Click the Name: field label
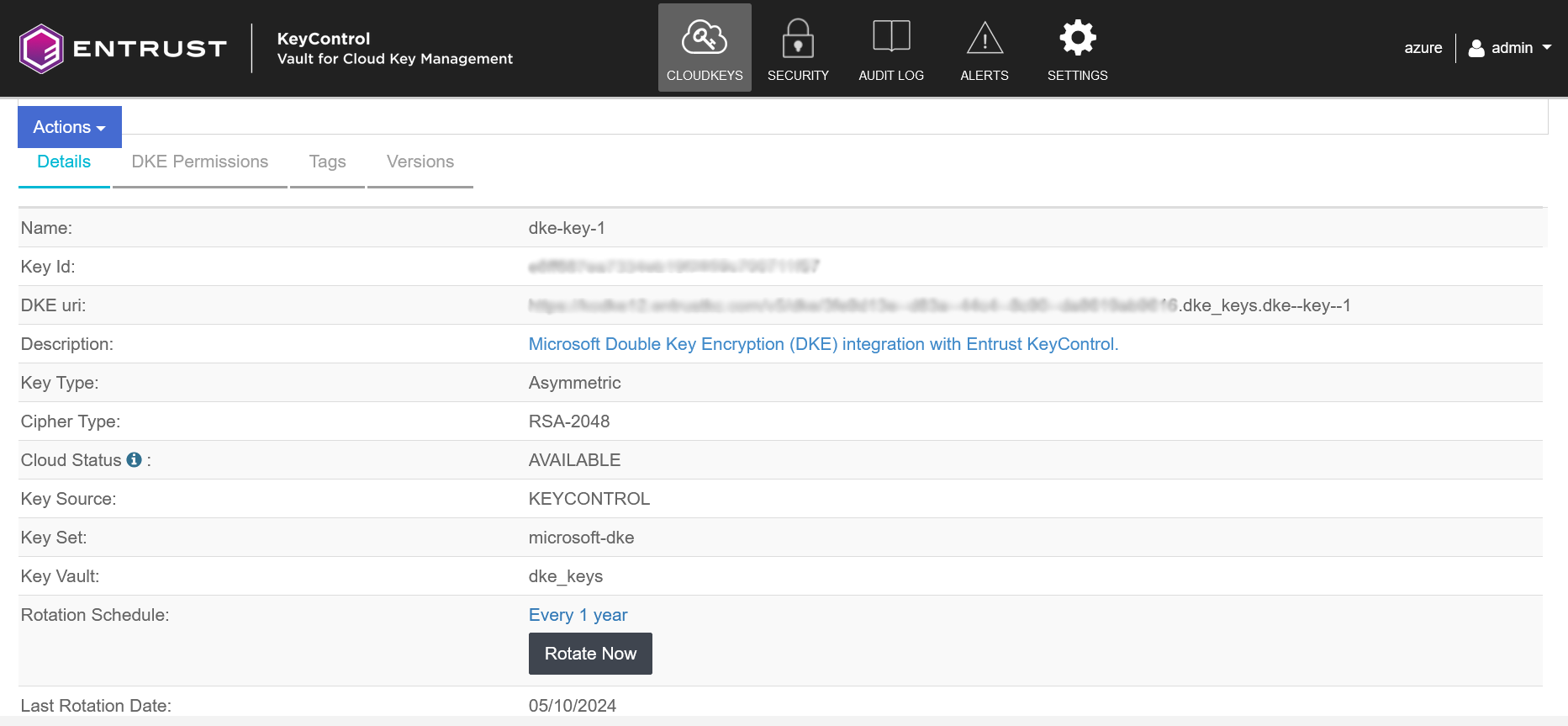This screenshot has height=726, width=1568. click(46, 228)
